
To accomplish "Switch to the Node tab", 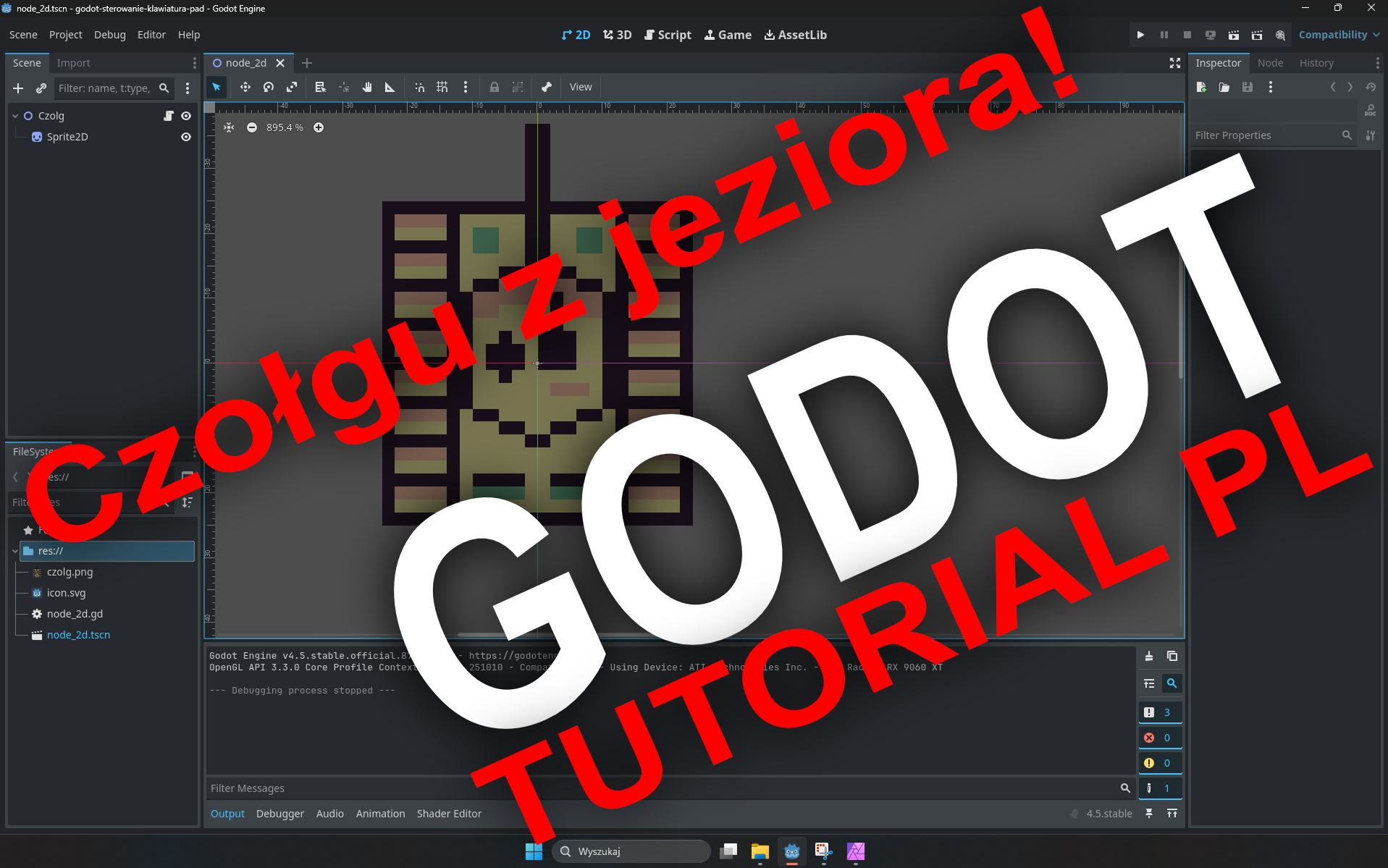I will coord(1270,63).
